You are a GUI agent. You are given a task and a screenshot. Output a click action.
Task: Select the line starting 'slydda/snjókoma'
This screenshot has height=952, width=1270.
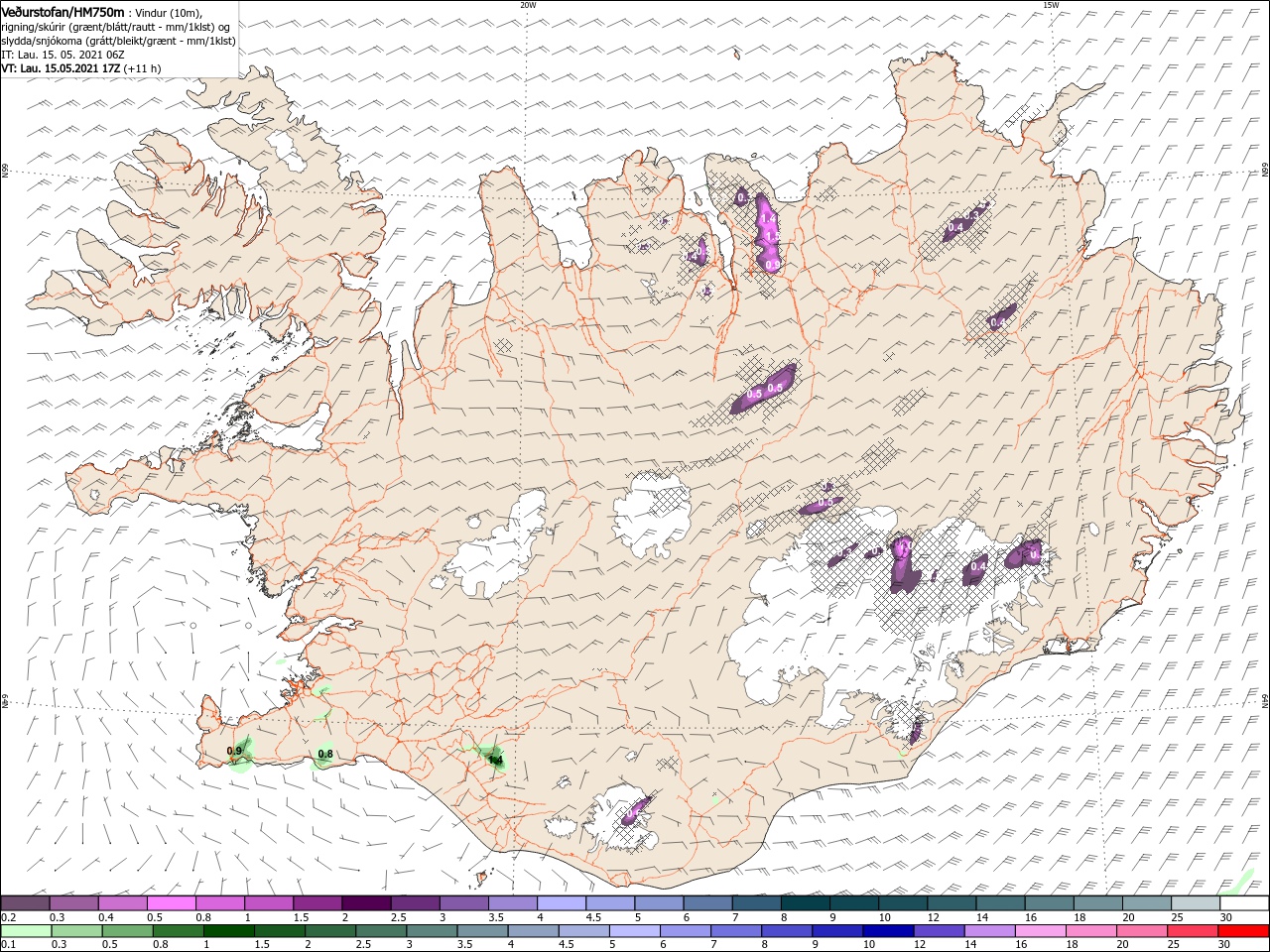119,41
